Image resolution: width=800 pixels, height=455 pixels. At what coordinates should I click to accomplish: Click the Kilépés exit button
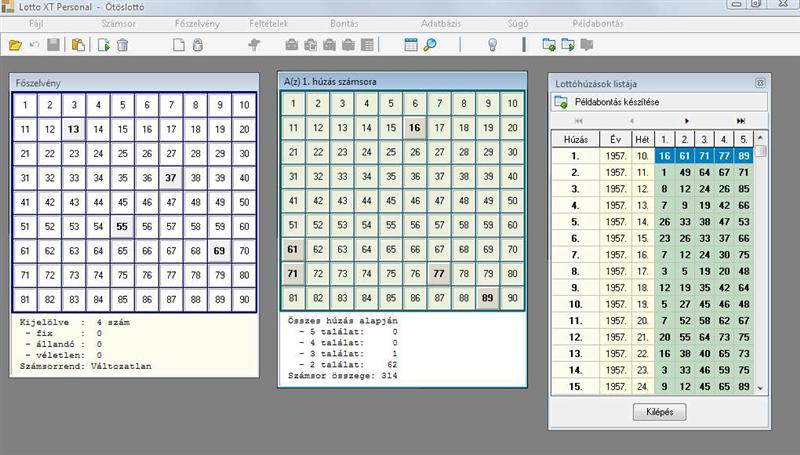(659, 412)
